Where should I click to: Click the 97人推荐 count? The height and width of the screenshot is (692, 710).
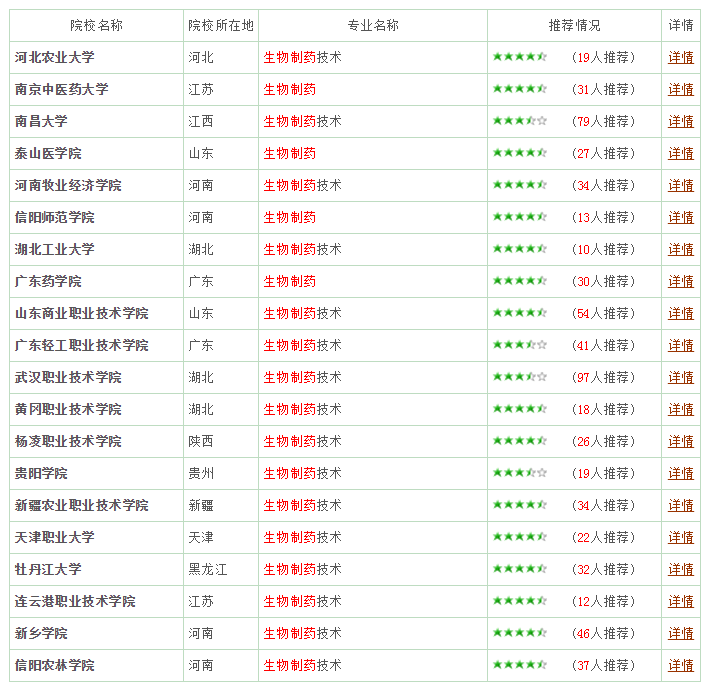(x=603, y=378)
